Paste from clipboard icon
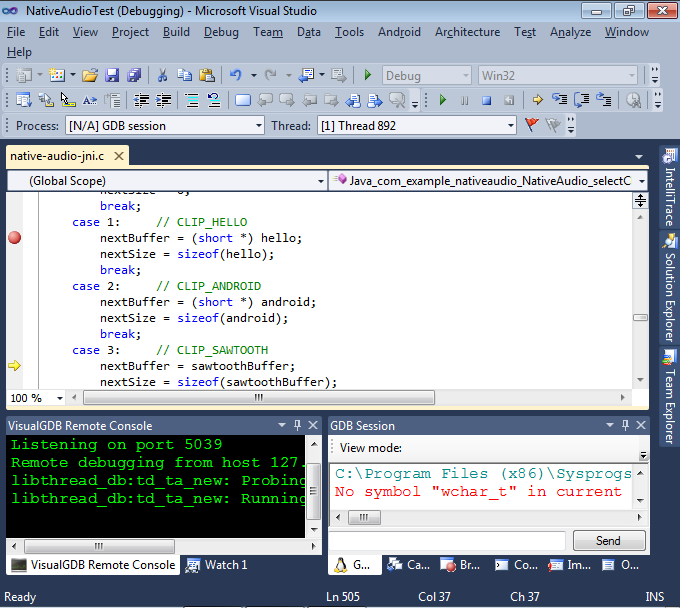 pyautogui.click(x=207, y=75)
